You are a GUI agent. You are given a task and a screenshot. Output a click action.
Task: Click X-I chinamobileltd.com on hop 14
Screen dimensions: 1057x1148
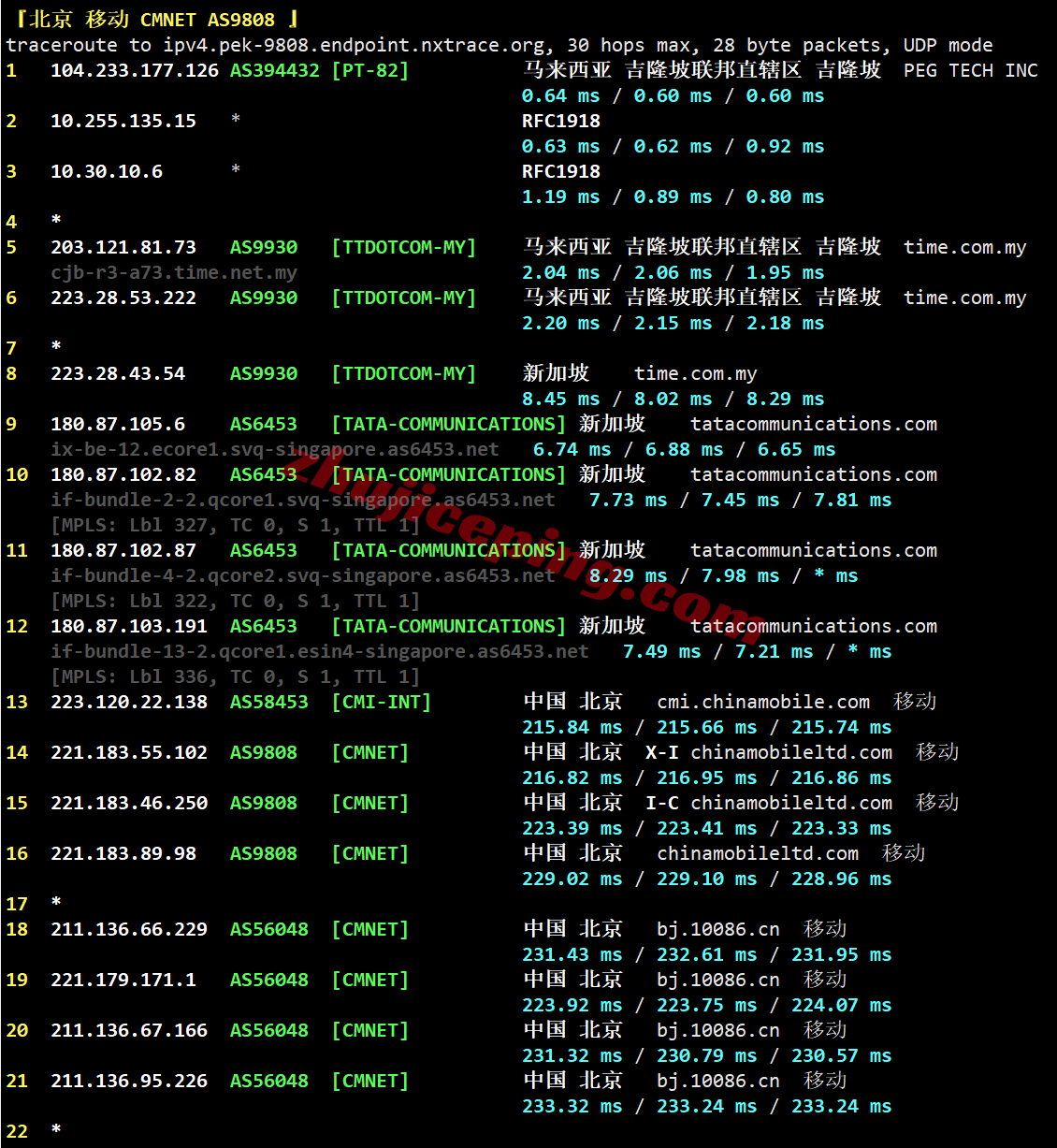click(769, 752)
